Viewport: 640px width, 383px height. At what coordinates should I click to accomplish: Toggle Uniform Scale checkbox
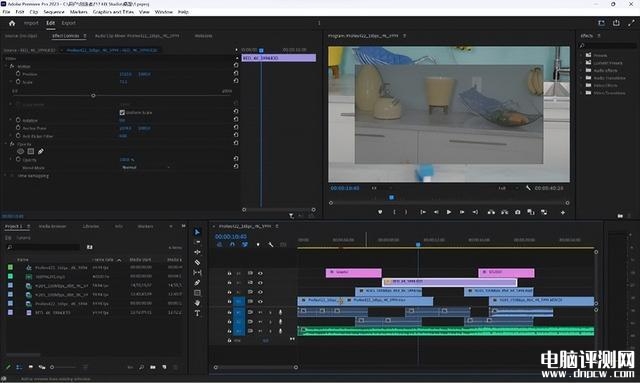point(122,112)
